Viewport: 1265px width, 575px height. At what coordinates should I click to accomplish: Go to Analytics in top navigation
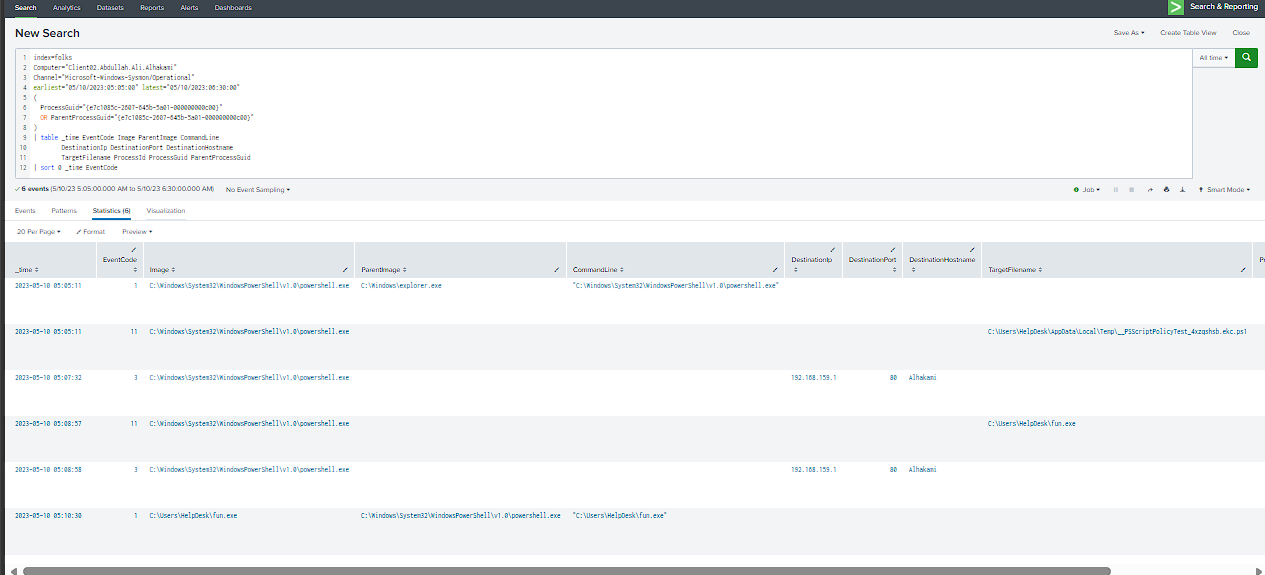click(67, 7)
